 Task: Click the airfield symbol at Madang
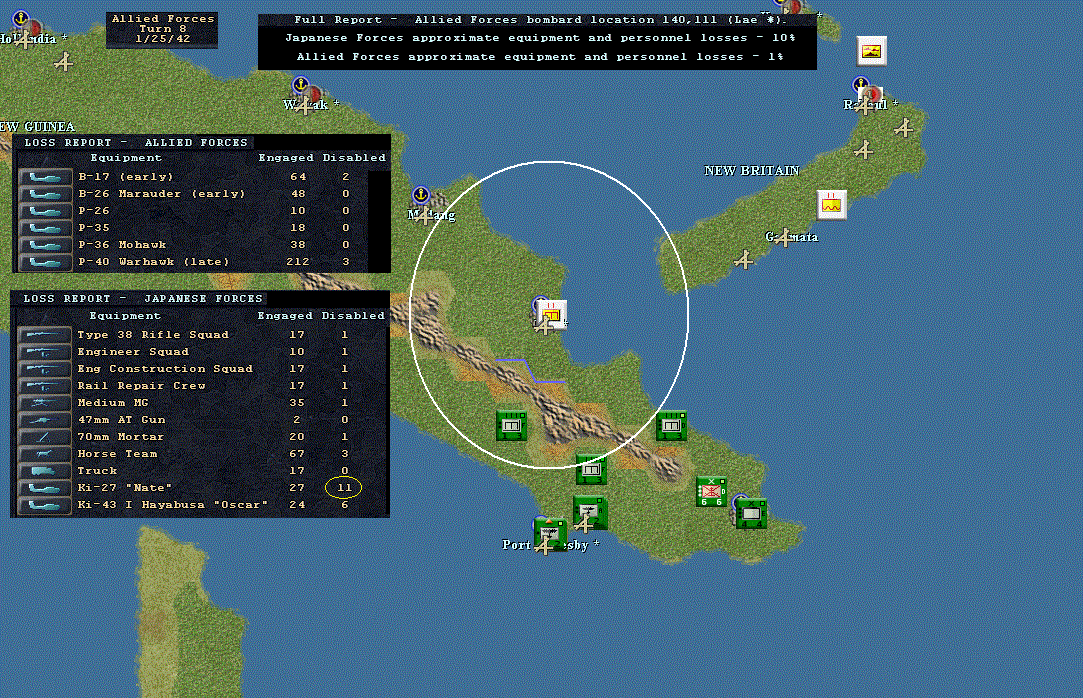pyautogui.click(x=424, y=215)
